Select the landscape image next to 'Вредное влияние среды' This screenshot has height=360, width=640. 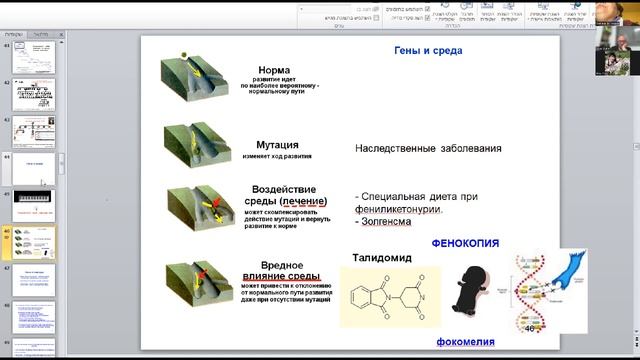pos(199,283)
